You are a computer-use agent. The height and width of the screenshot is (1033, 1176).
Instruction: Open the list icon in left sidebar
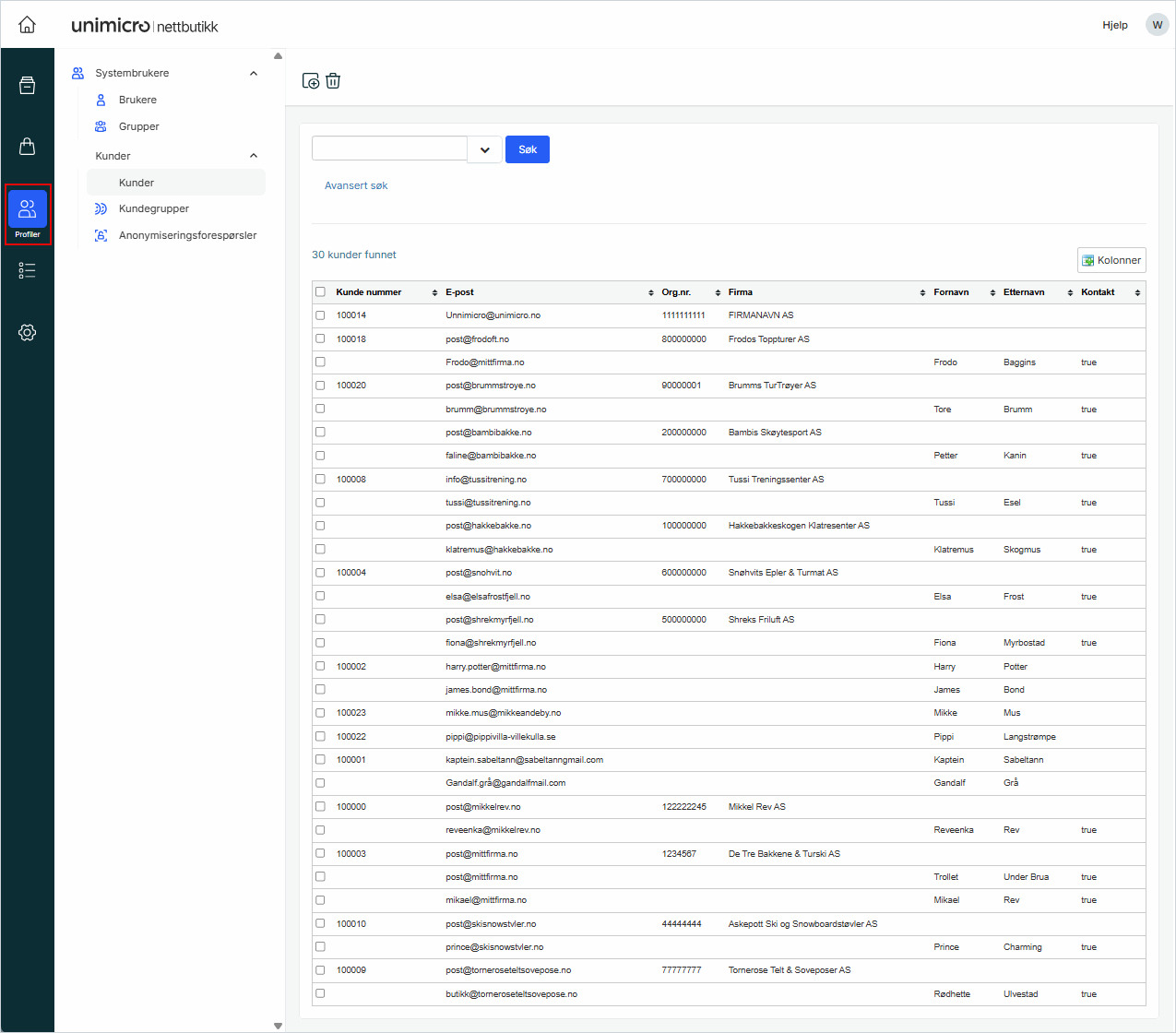pyautogui.click(x=27, y=270)
